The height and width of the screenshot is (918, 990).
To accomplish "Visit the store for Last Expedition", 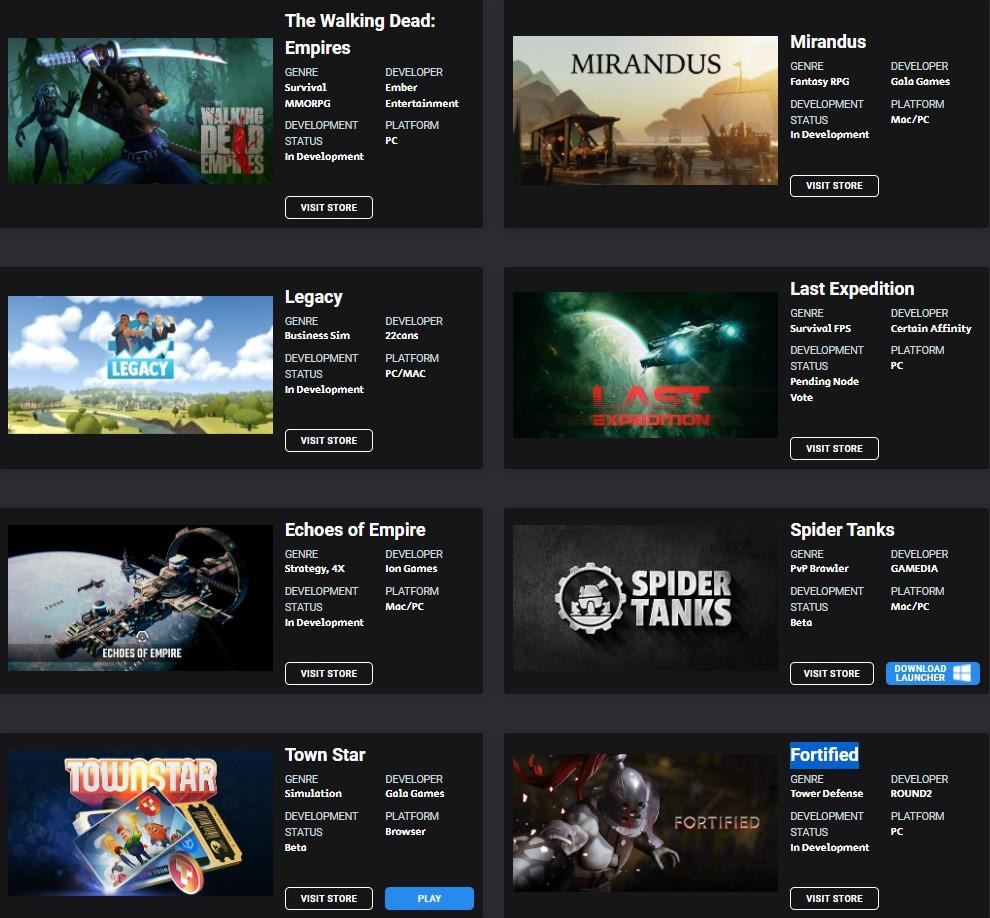I will point(834,448).
